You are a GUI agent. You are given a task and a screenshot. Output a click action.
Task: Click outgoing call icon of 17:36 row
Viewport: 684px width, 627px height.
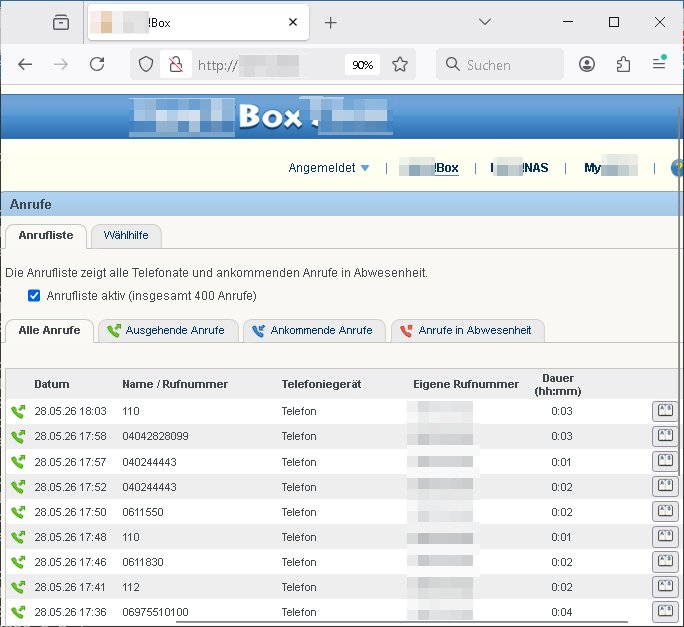tap(18, 612)
